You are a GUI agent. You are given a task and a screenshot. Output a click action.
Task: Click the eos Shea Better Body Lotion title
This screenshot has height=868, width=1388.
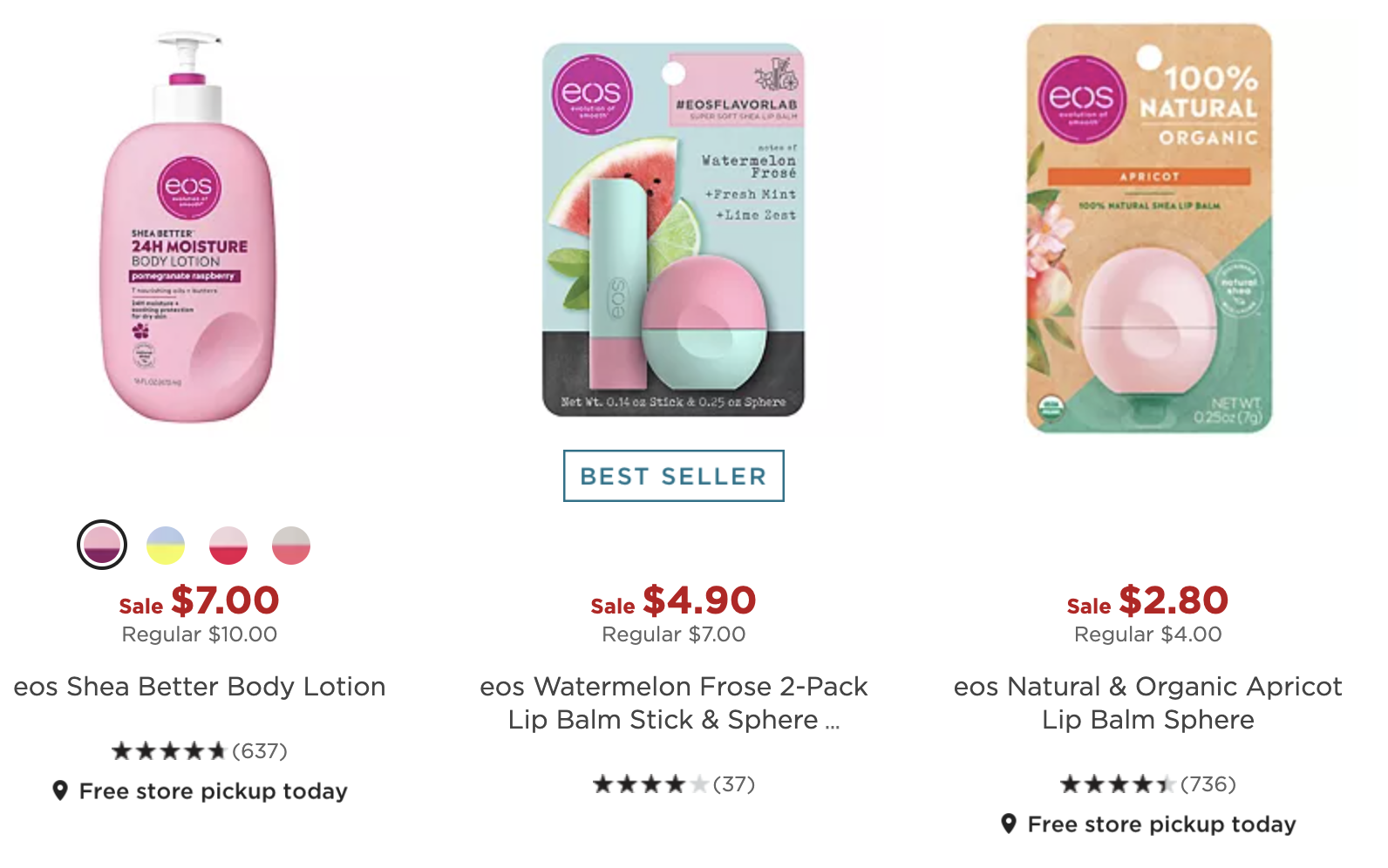[x=200, y=687]
